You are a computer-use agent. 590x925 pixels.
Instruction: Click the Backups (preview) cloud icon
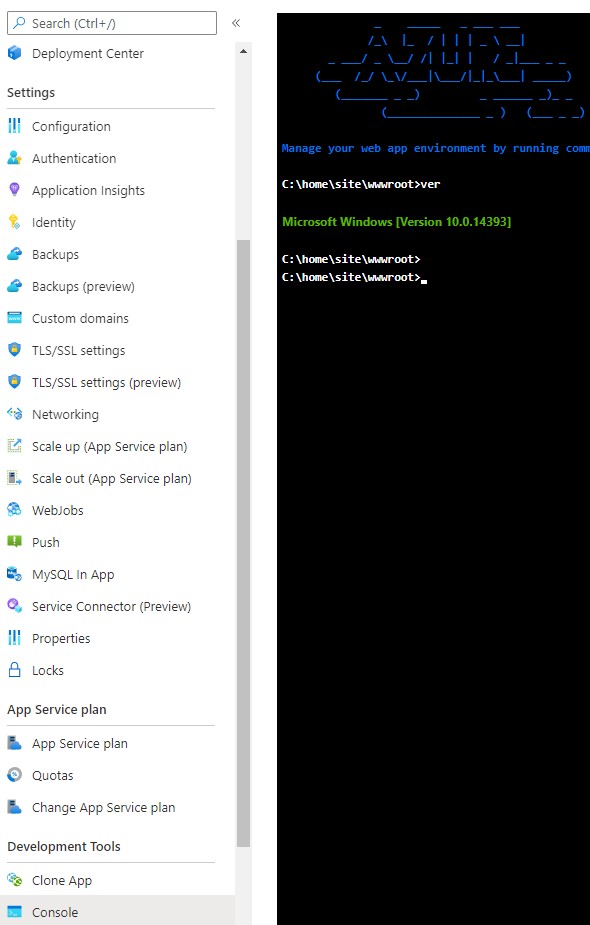tap(14, 286)
